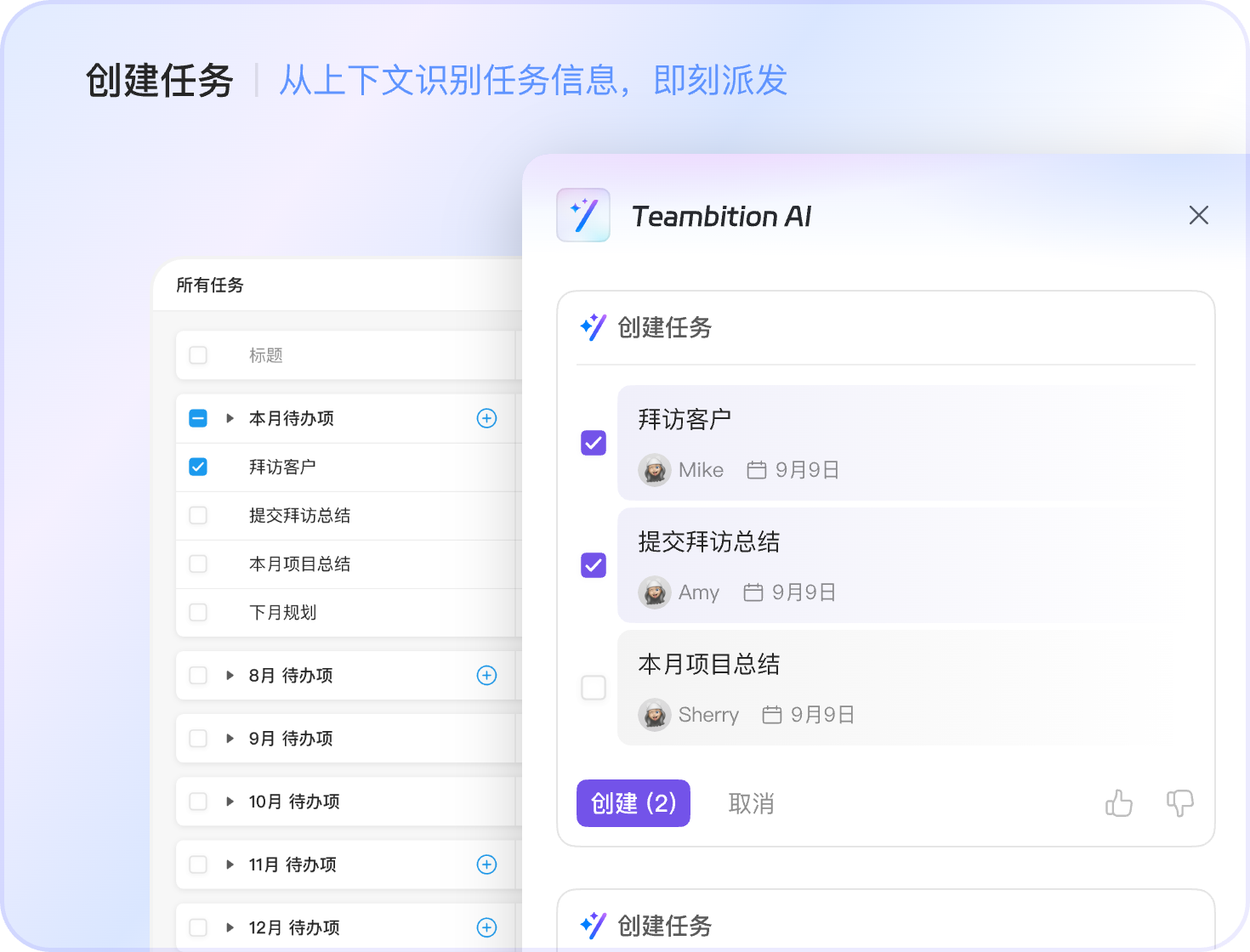
Task: Add a task with plus icon in 11月 待办项
Action: coord(486,864)
